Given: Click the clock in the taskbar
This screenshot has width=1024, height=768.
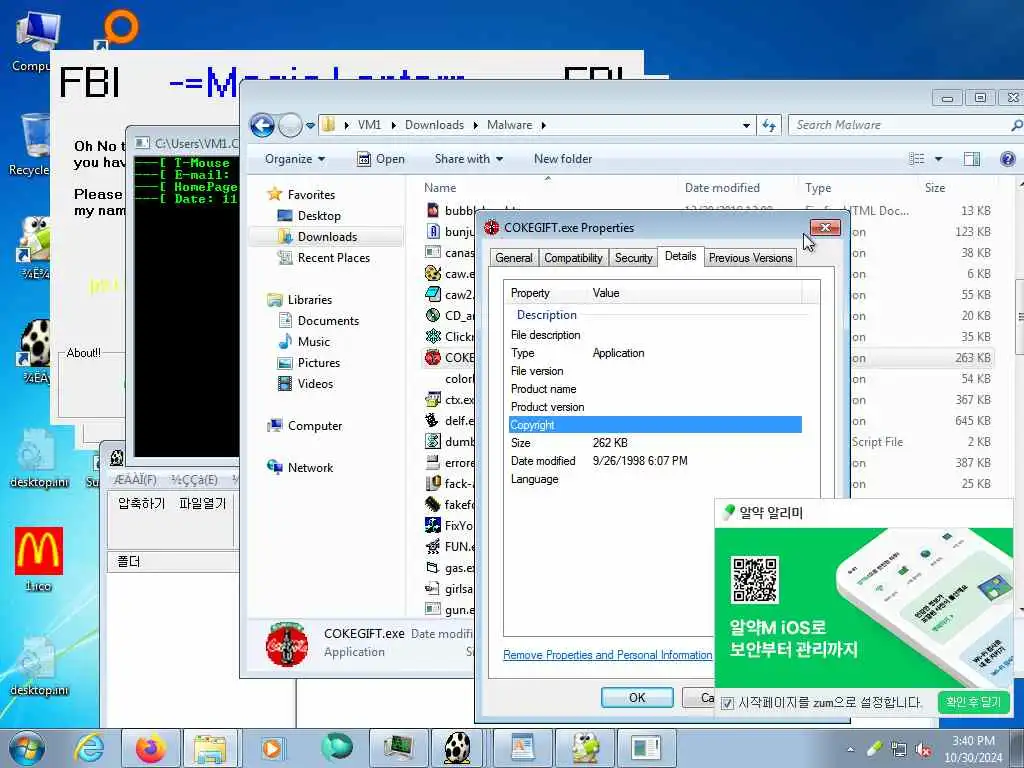Looking at the screenshot, I should click(x=973, y=749).
